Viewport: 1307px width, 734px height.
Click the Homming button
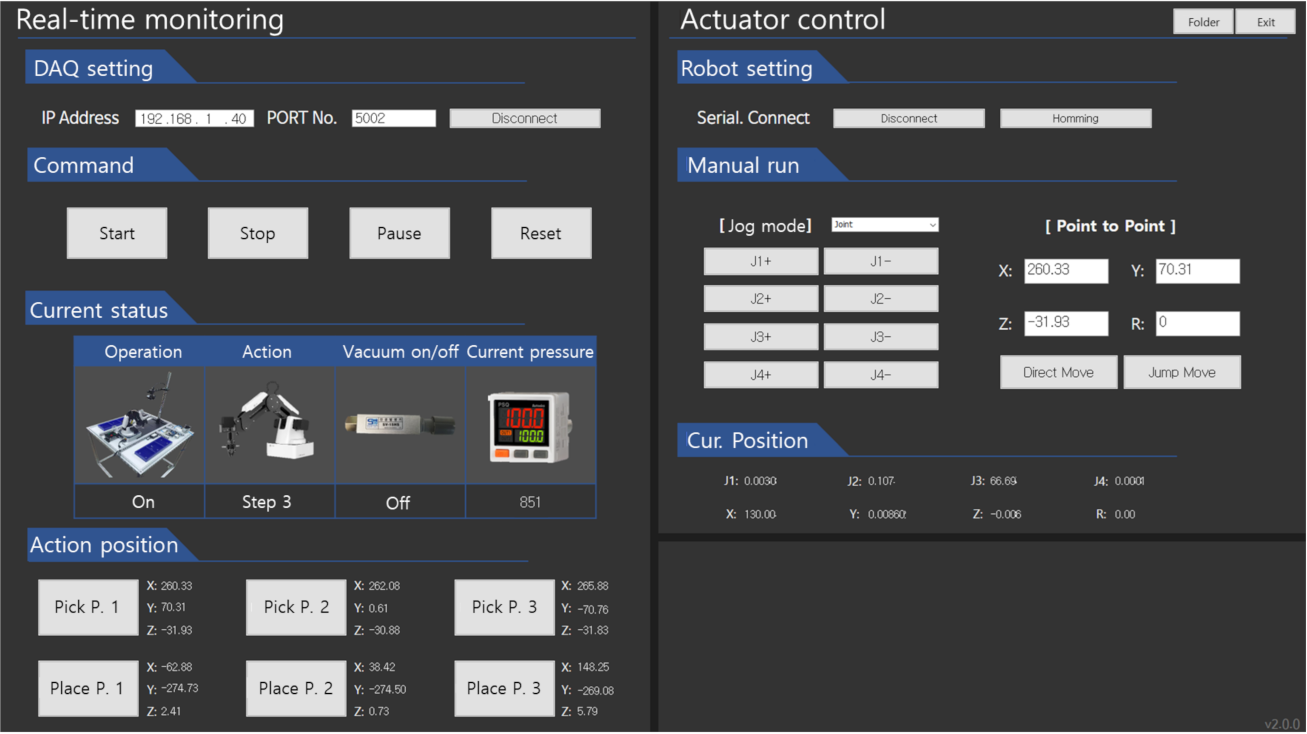[x=1075, y=118]
